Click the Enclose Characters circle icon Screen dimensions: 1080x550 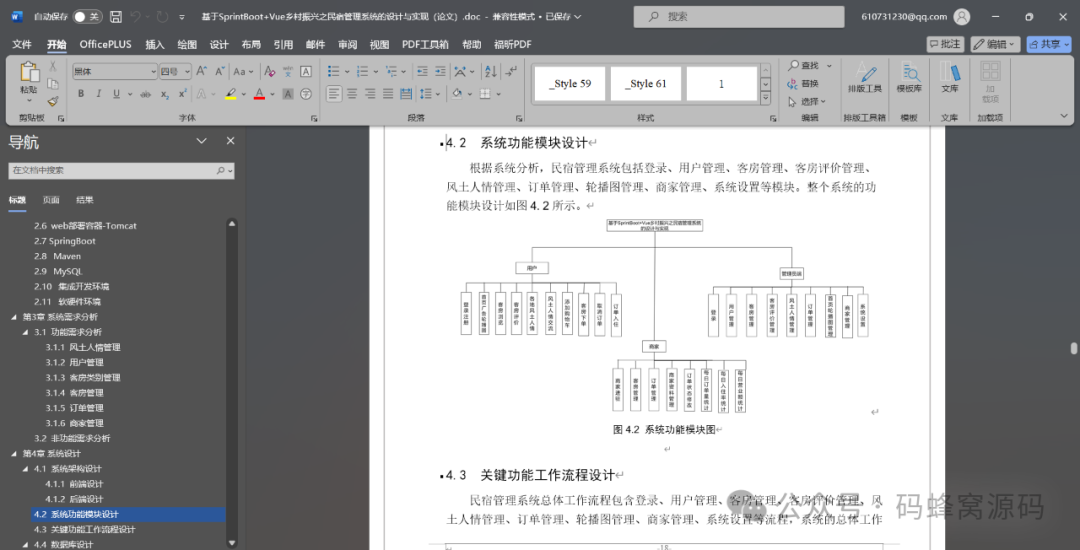306,94
